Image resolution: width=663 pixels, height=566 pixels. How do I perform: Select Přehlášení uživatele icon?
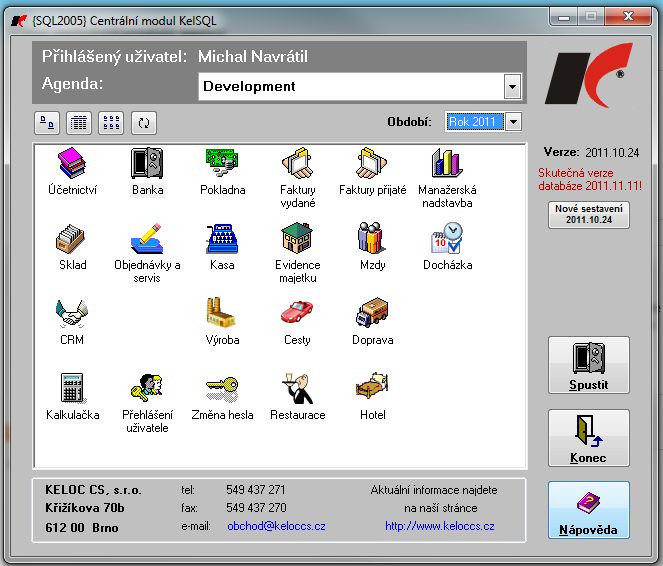(147, 403)
